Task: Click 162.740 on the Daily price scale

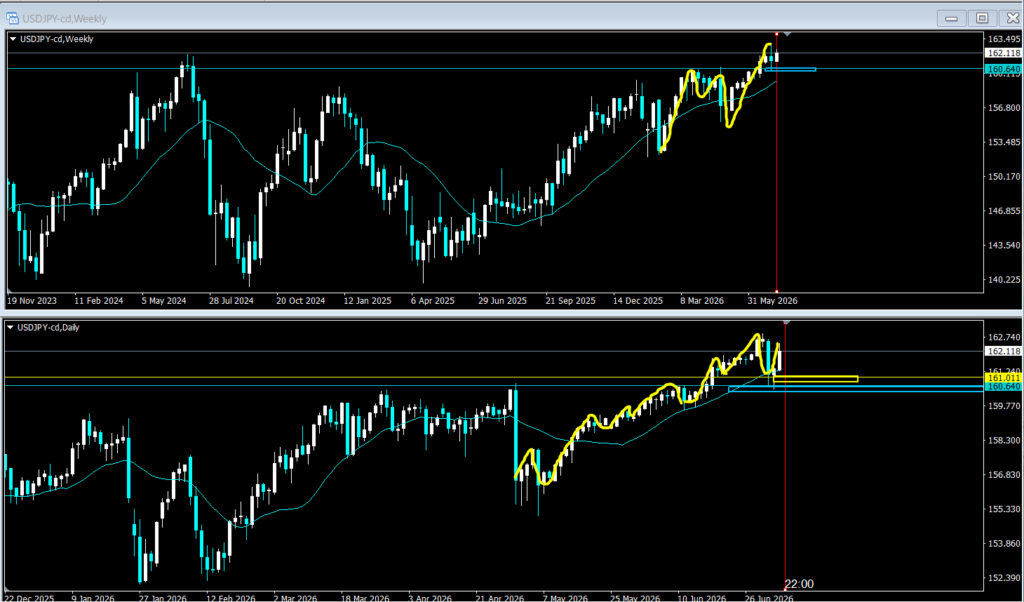Action: pos(1004,337)
